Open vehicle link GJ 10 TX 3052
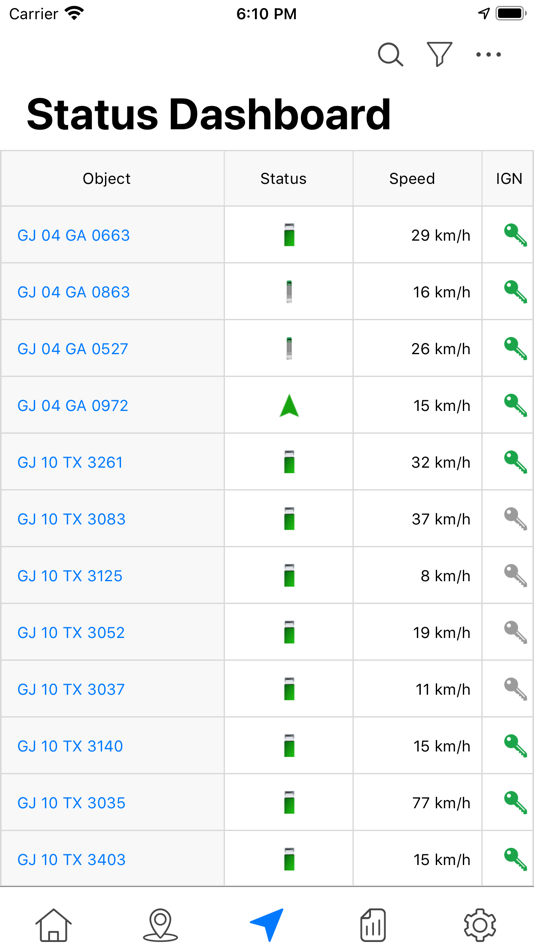Viewport: 534px width, 950px height. point(71,633)
